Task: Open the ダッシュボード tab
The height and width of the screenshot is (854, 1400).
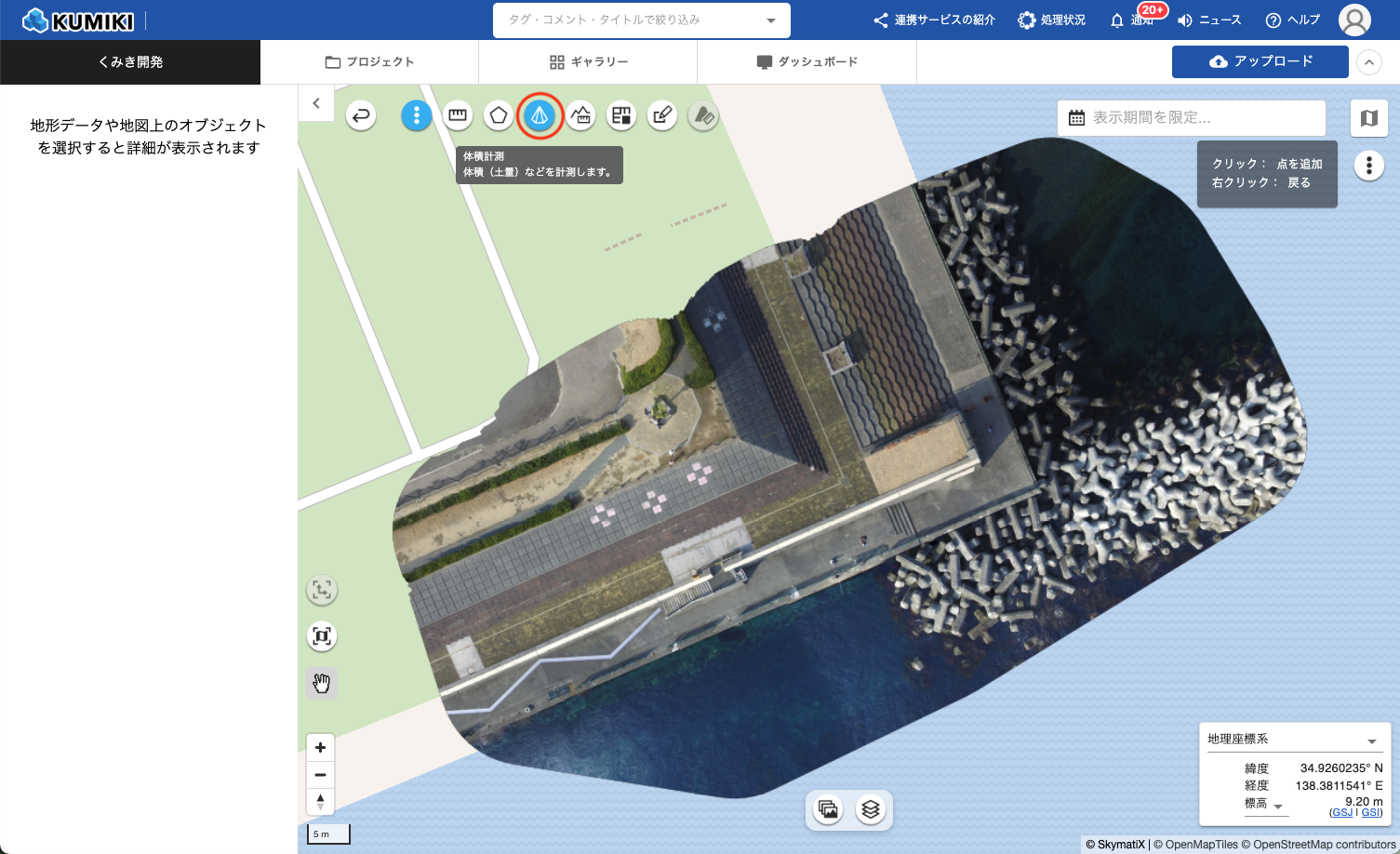Action: click(x=807, y=62)
